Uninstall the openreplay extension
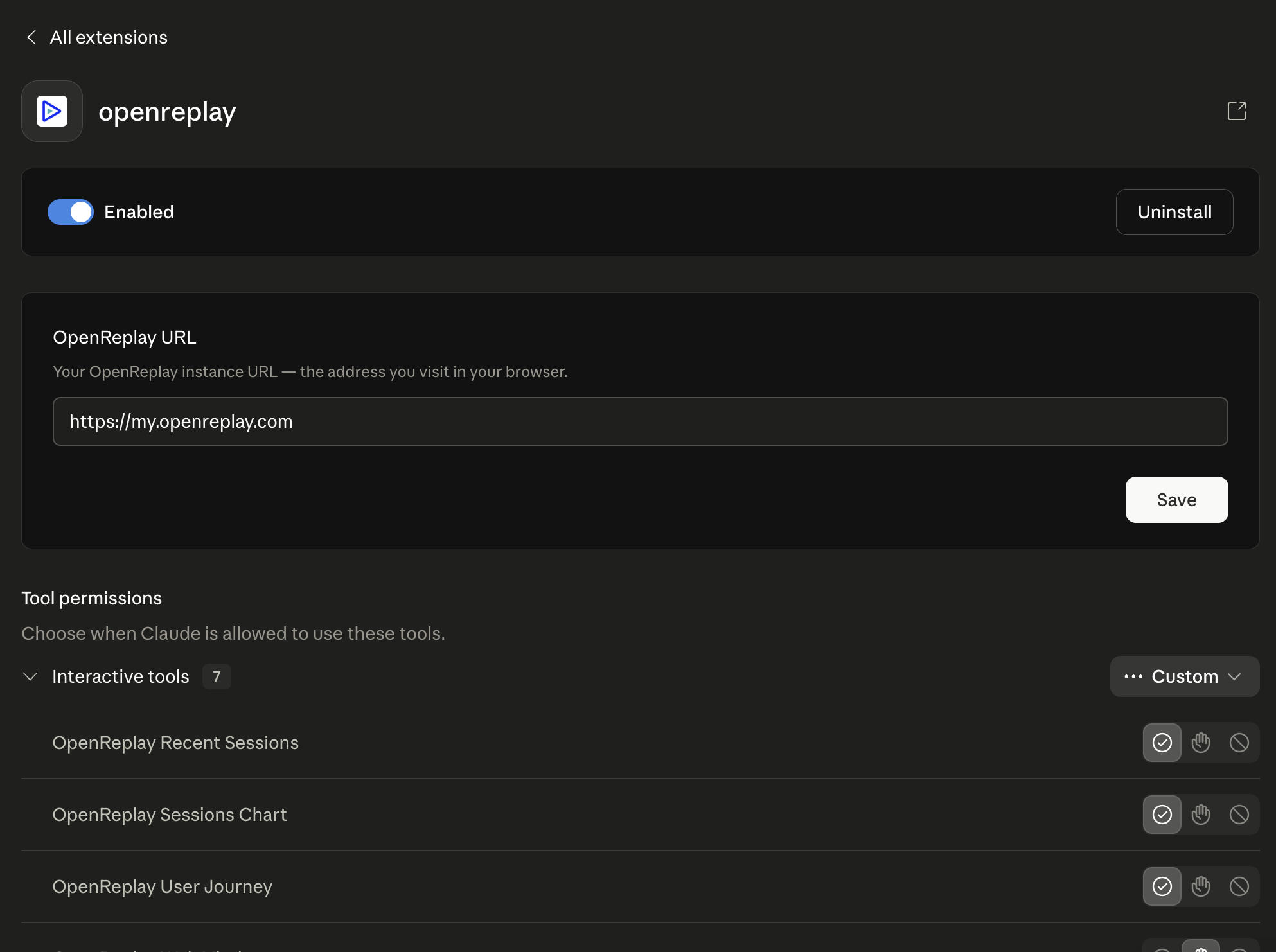The height and width of the screenshot is (952, 1276). (1174, 212)
